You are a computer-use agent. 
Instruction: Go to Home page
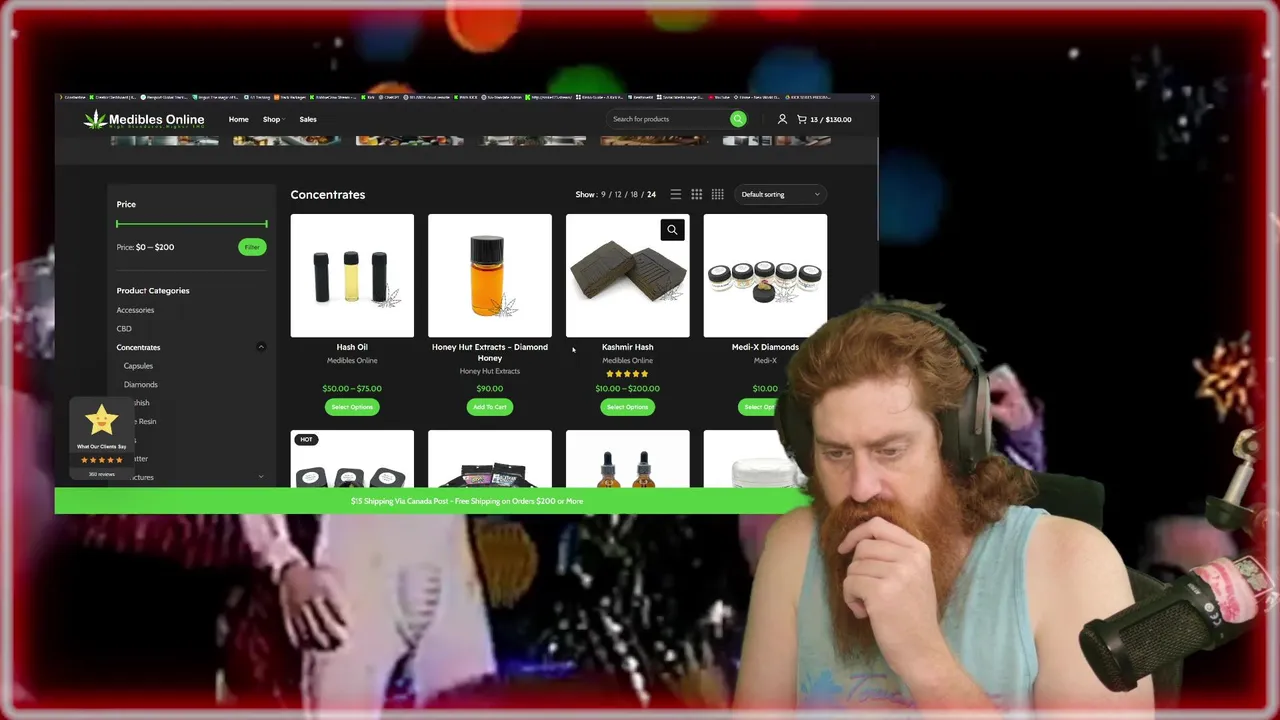point(238,119)
